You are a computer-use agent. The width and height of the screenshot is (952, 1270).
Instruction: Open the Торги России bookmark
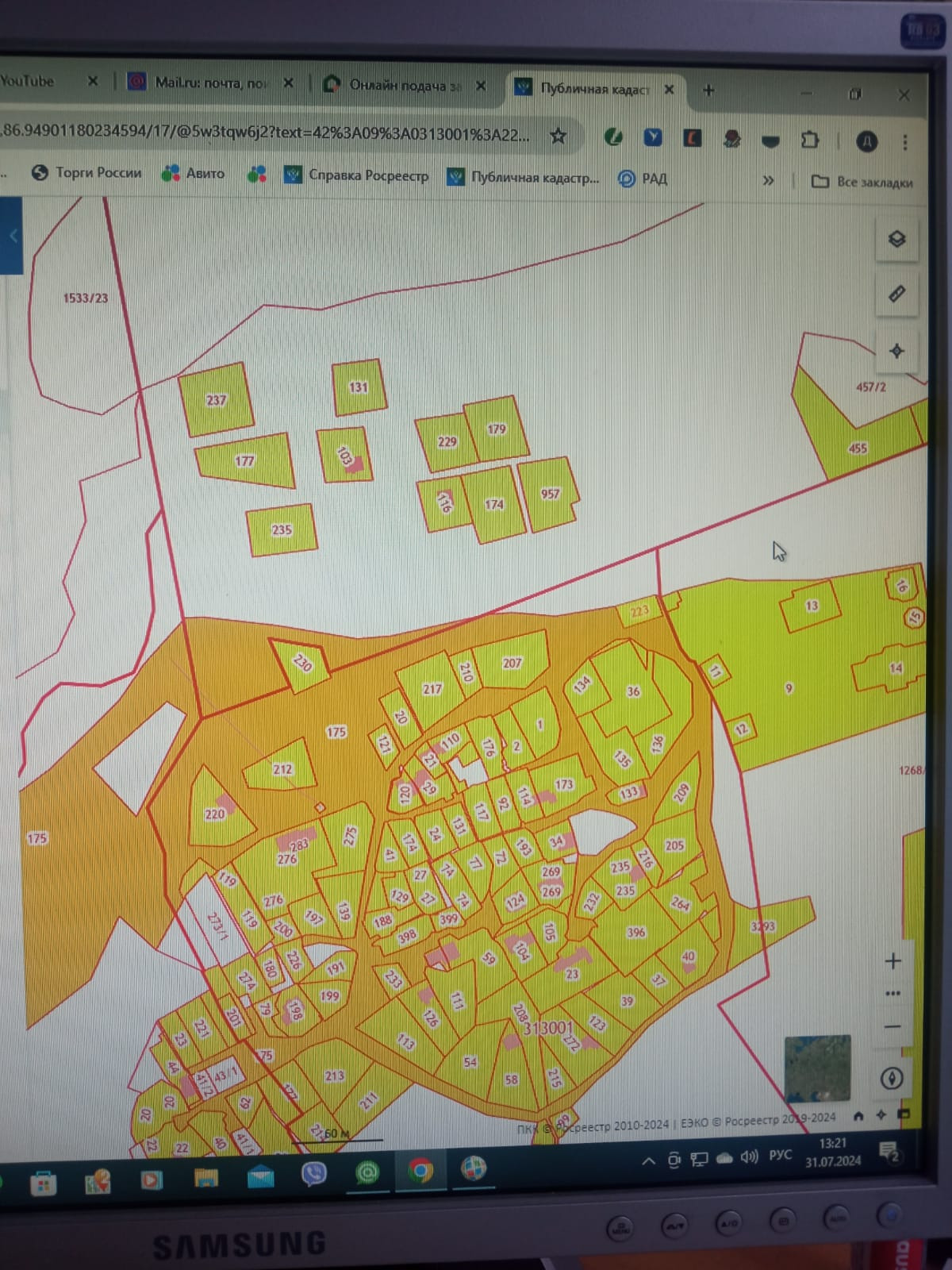pyautogui.click(x=86, y=172)
